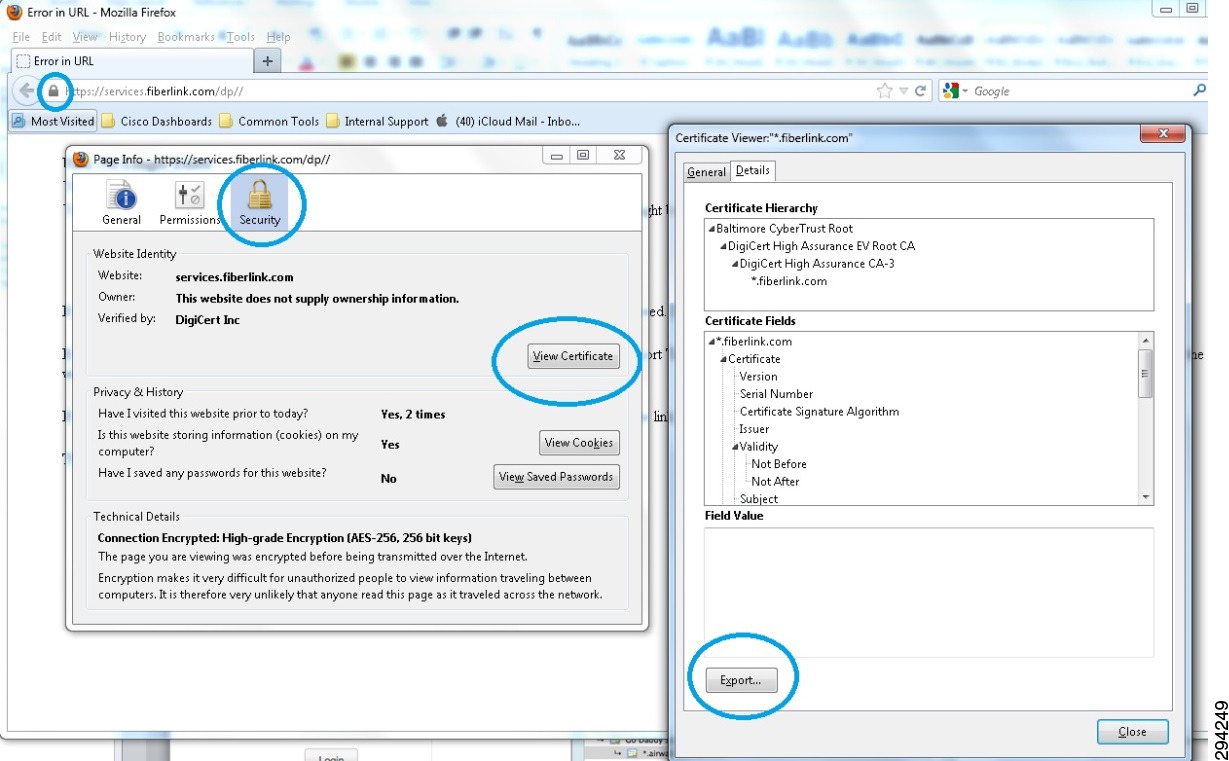Select the Not Before field
The height and width of the screenshot is (761, 1229).
[x=779, y=464]
